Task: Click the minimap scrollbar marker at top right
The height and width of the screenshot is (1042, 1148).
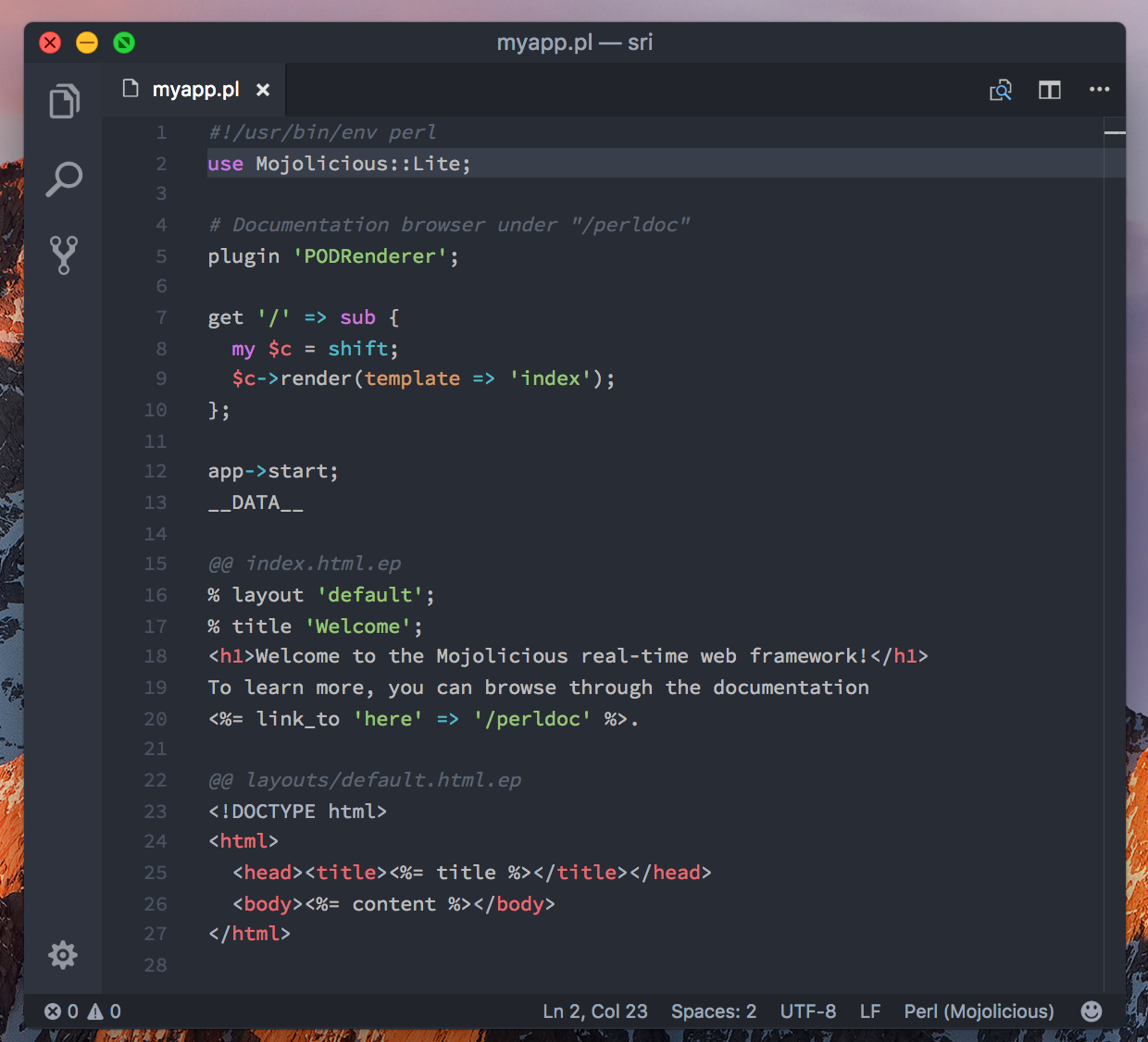Action: click(x=1115, y=133)
